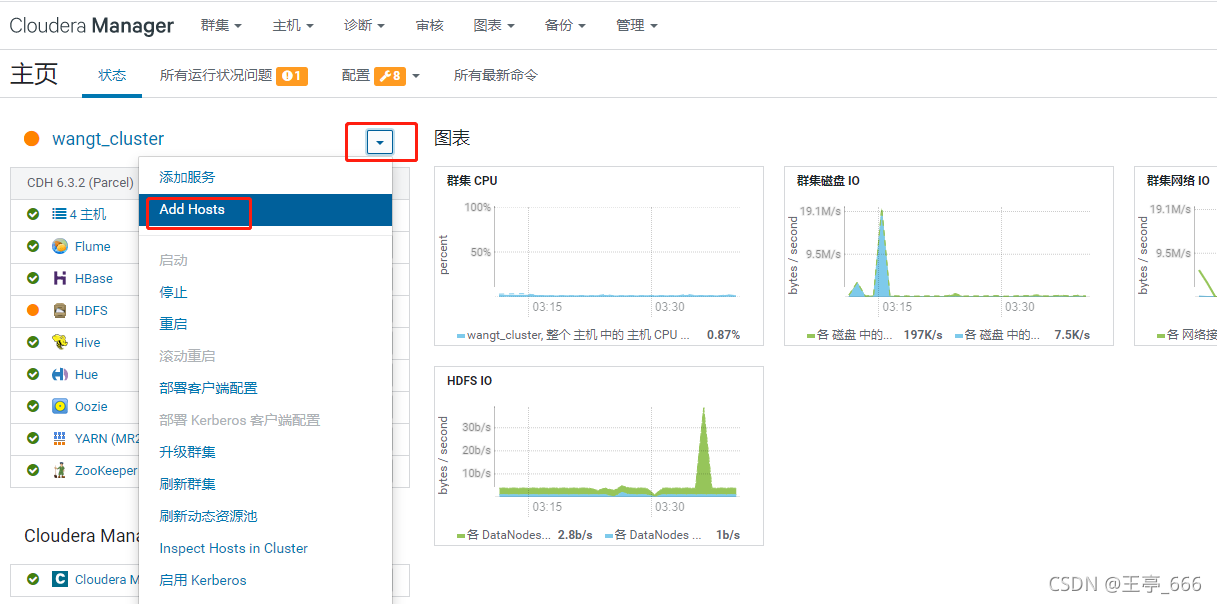Open the 群集 CPU chart
The width and height of the screenshot is (1217, 604).
coord(599,256)
